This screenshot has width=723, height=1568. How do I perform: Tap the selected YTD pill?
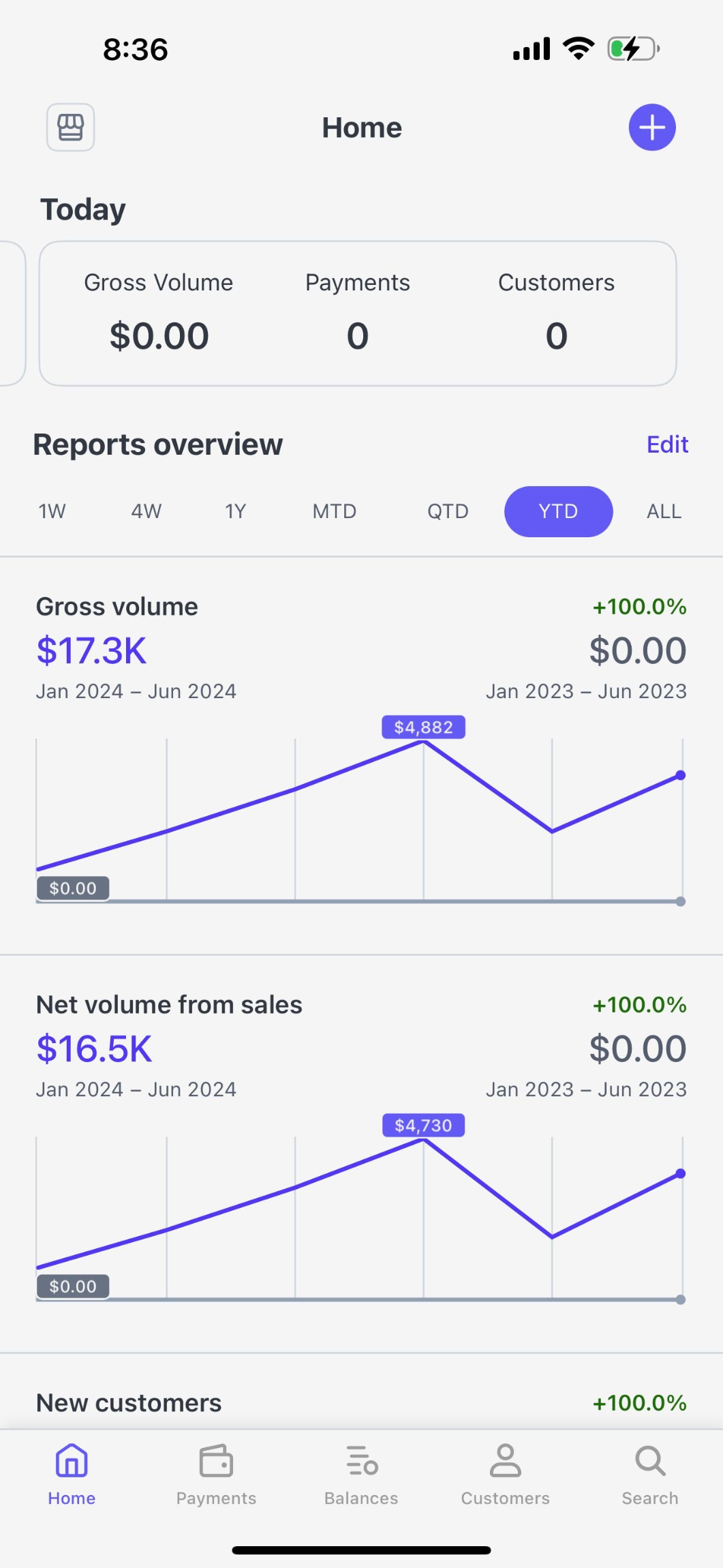558,511
